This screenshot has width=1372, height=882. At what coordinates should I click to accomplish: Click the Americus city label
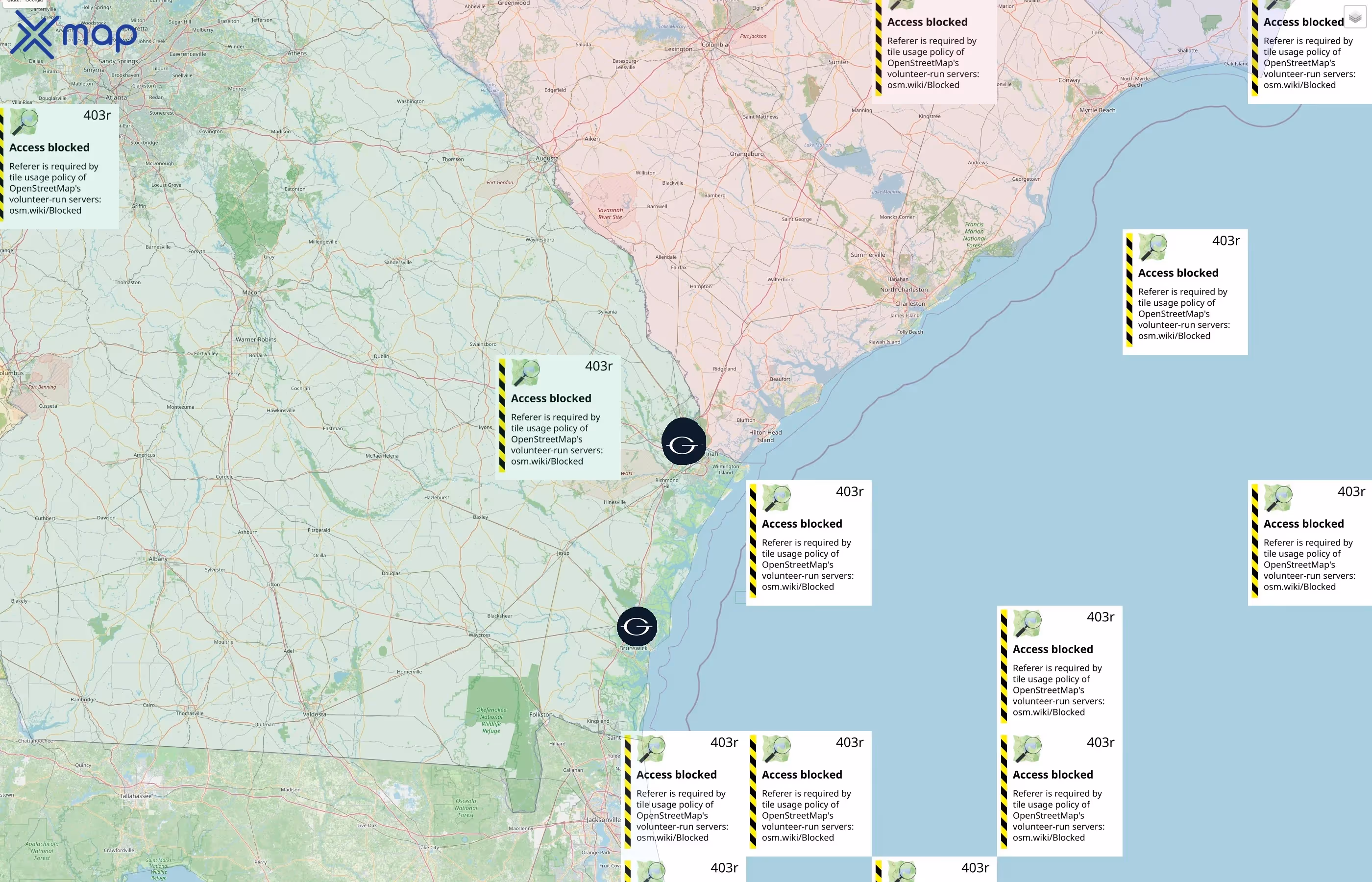144,455
